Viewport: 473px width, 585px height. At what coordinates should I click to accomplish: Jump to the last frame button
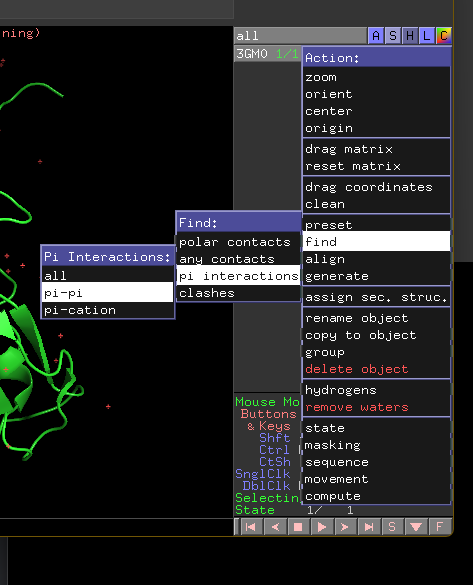click(369, 527)
